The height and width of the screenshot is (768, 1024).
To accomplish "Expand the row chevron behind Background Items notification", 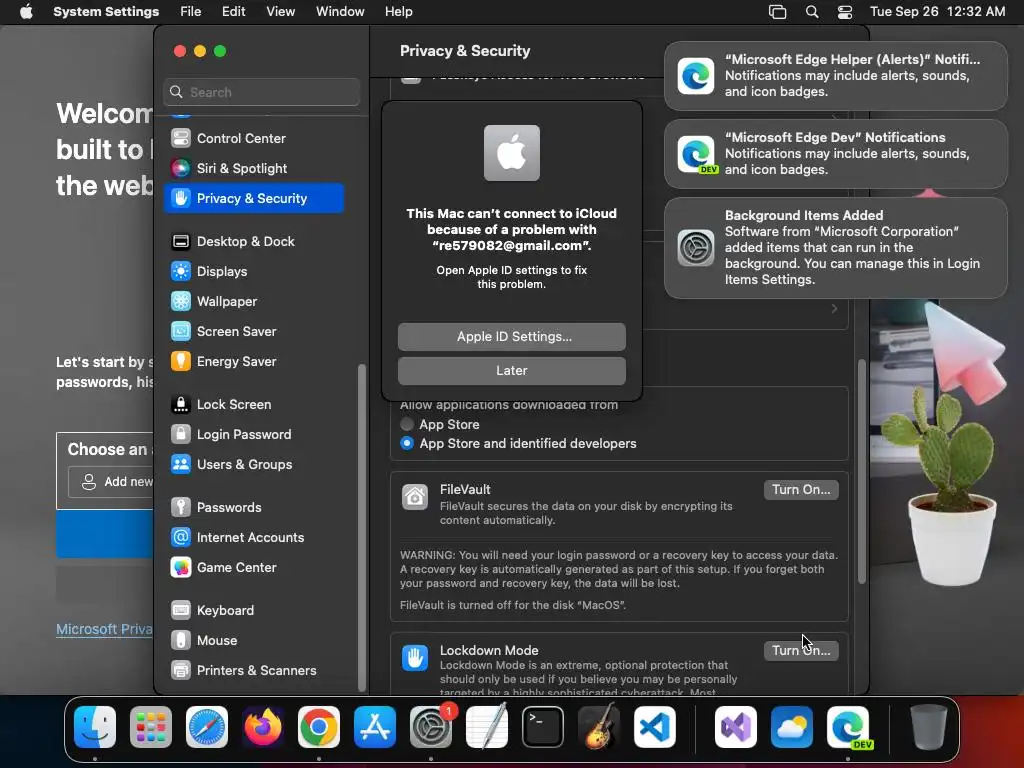I will pyautogui.click(x=834, y=308).
